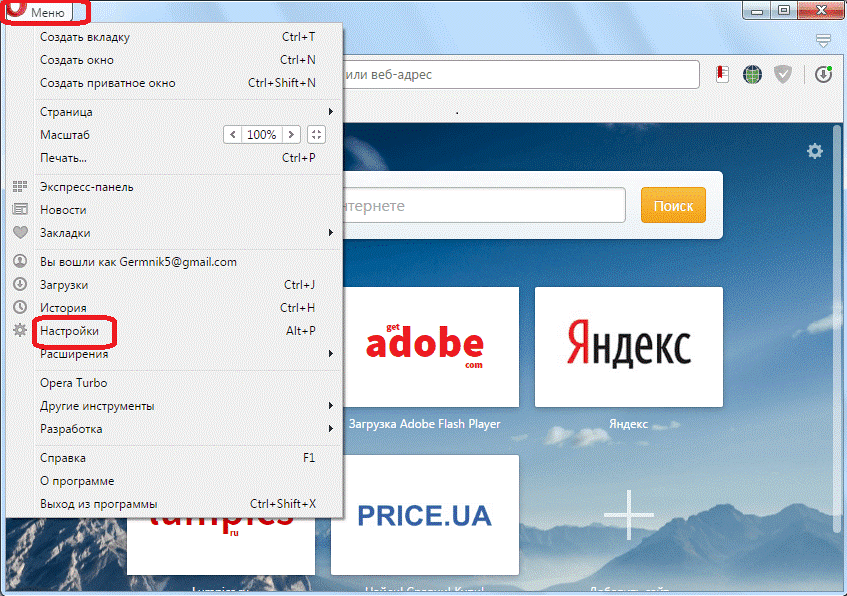Click the gray shield icon in toolbar
Viewport: 847px width, 596px height.
pos(784,75)
